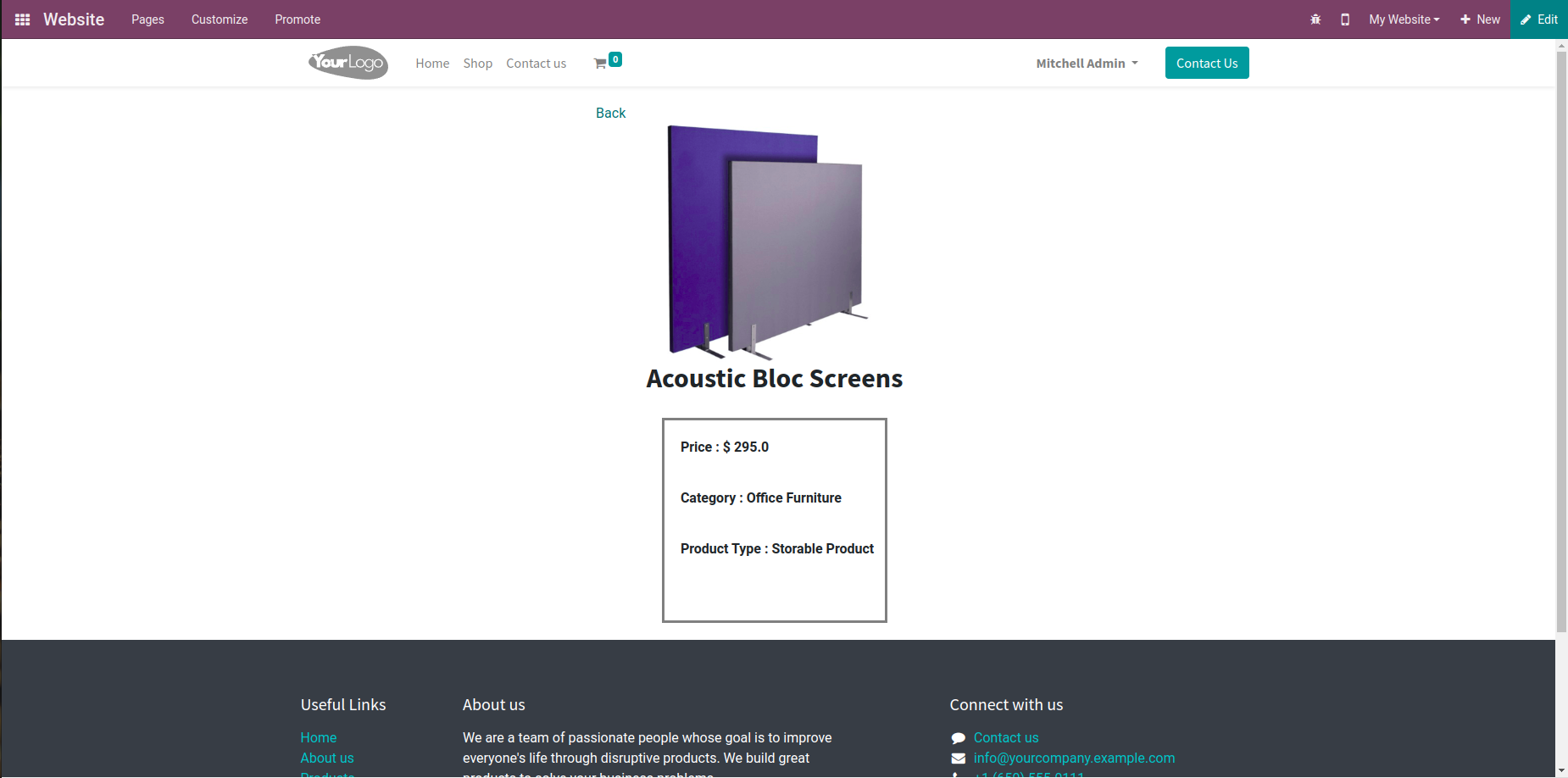Click the Home link in navbar
The height and width of the screenshot is (778, 1568).
(x=432, y=64)
